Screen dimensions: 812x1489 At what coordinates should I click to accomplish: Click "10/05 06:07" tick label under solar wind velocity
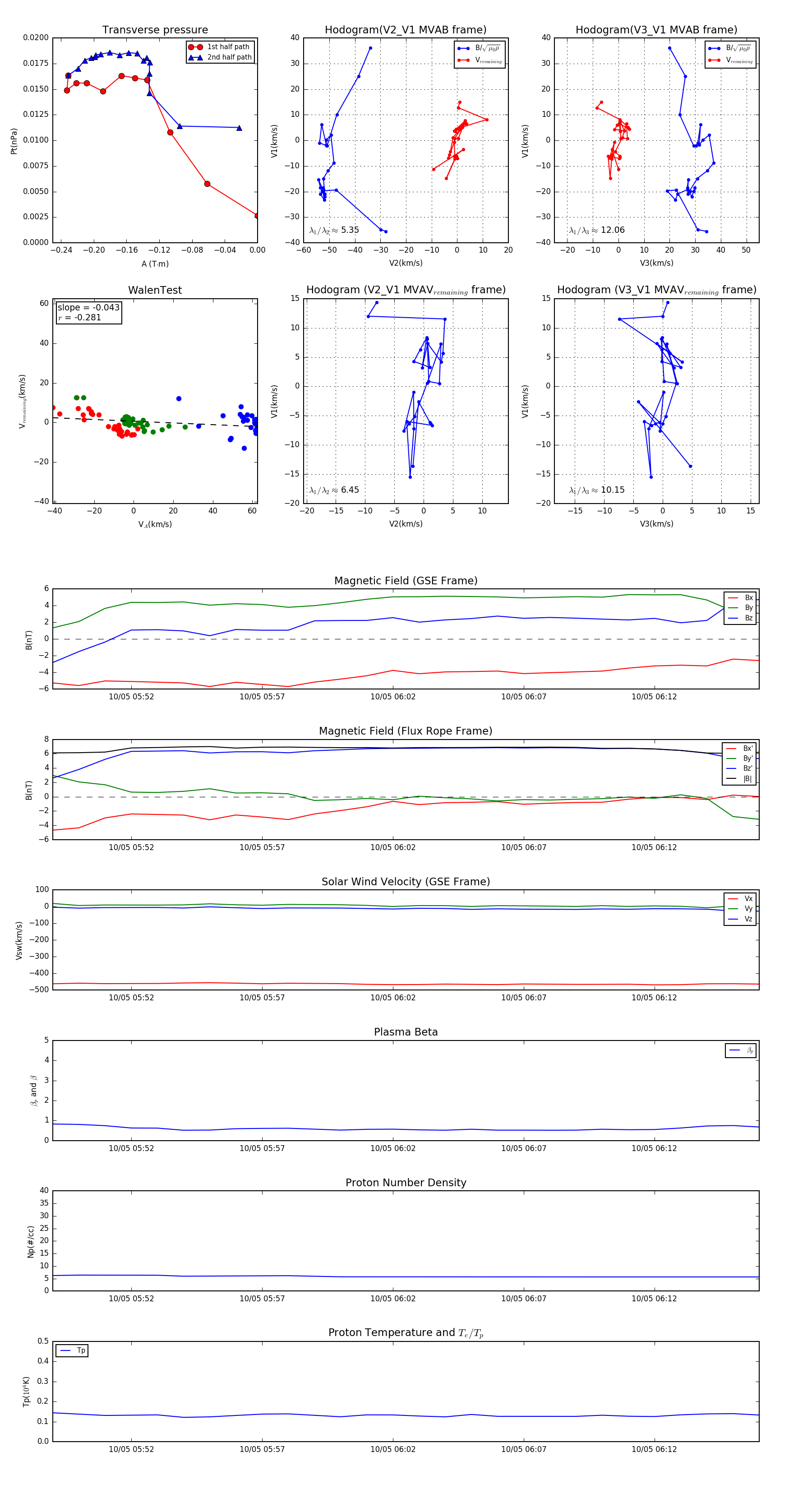(x=524, y=998)
